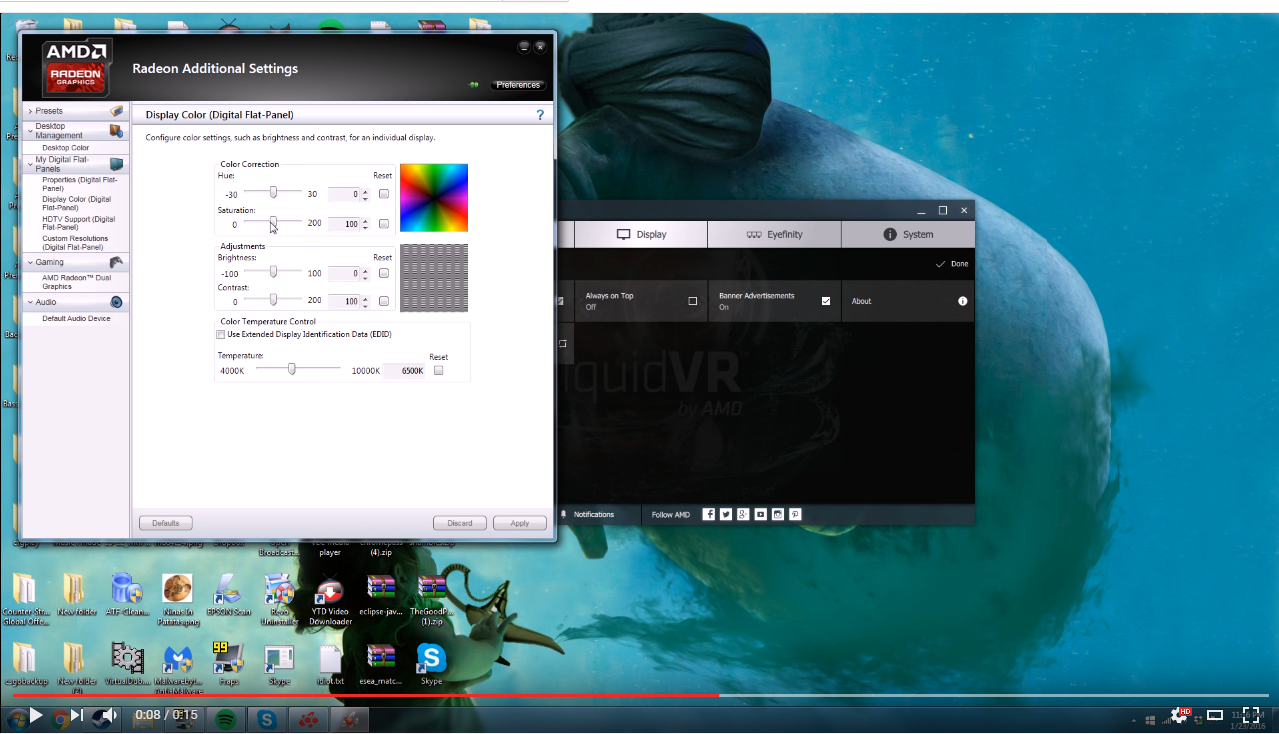Open AMD Twitter link in Follow AMD bar
Image resolution: width=1279 pixels, height=734 pixels.
[x=726, y=514]
